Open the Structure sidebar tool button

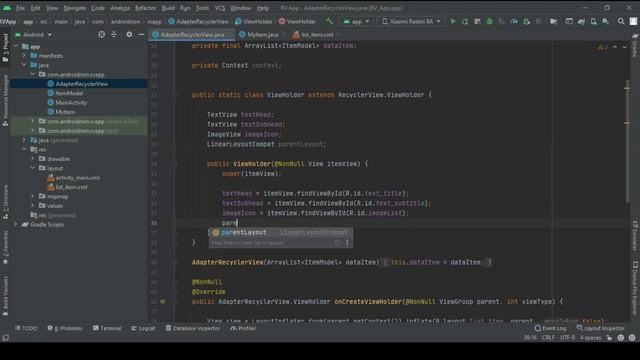[5, 202]
